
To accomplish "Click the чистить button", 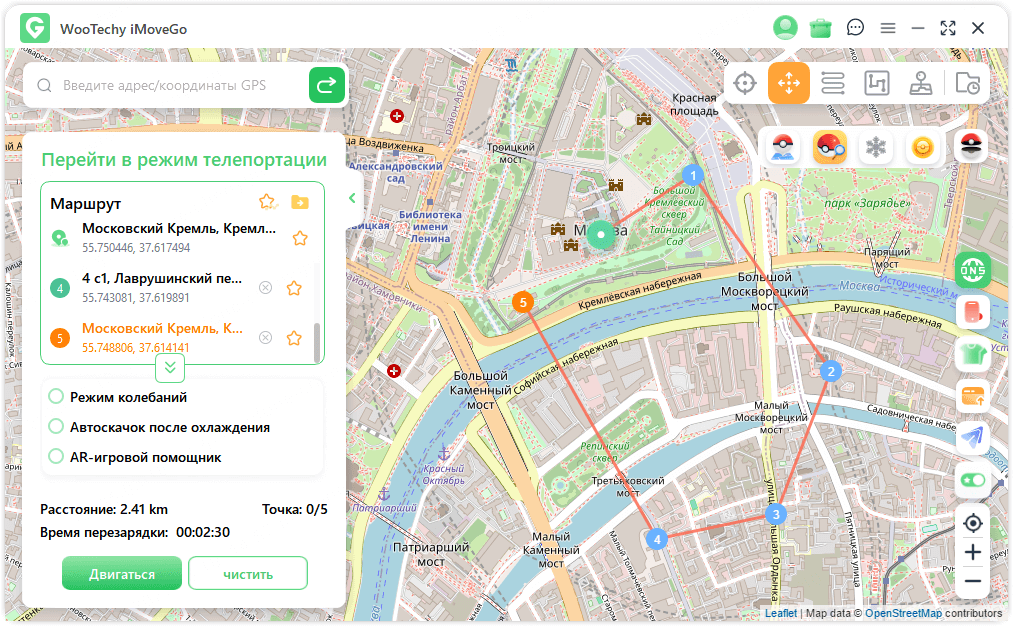I will tap(248, 574).
